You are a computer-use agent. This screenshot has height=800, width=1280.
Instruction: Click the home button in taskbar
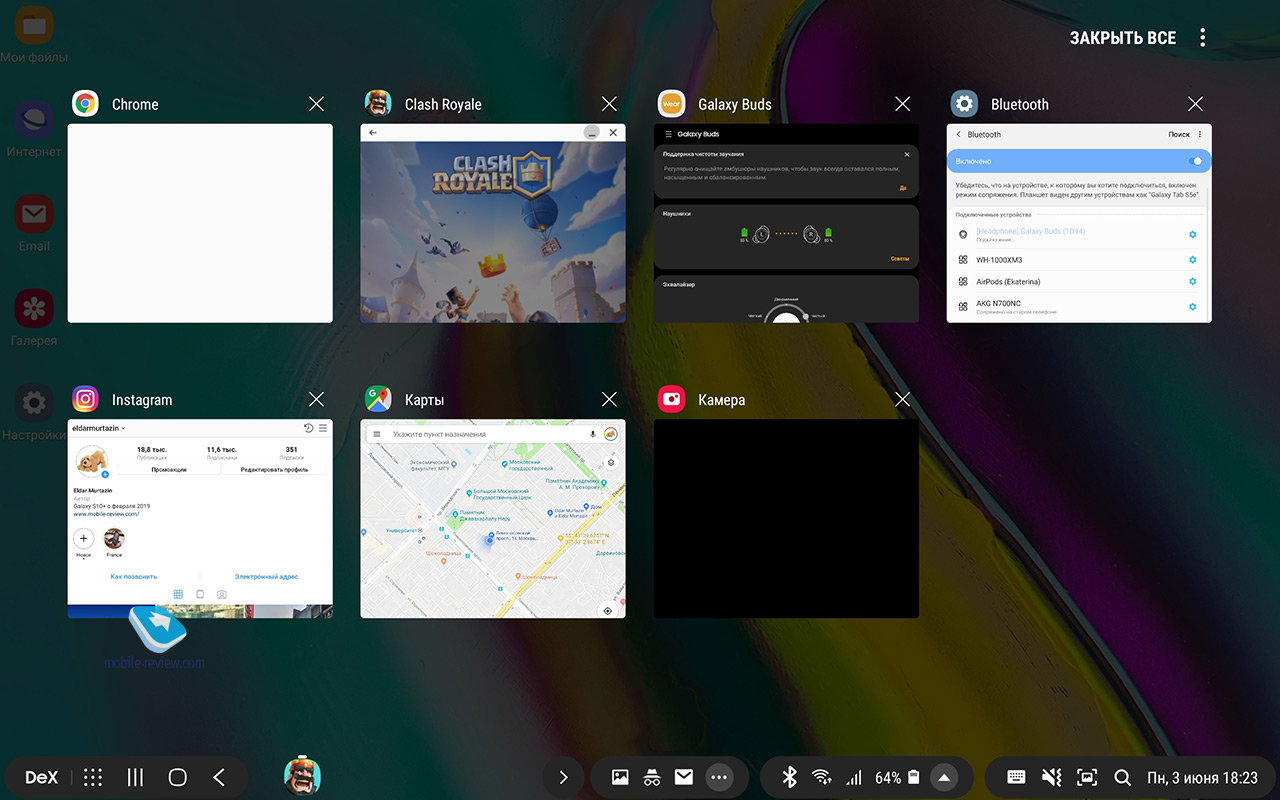pyautogui.click(x=178, y=777)
